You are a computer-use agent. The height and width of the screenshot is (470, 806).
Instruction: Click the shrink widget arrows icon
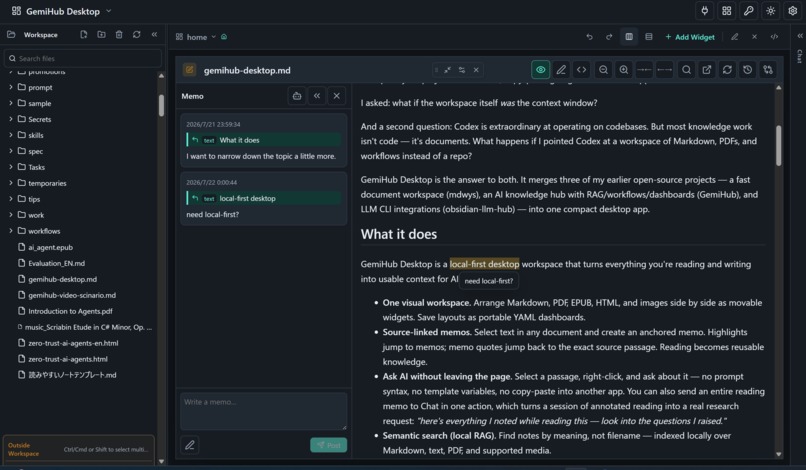pyautogui.click(x=448, y=70)
